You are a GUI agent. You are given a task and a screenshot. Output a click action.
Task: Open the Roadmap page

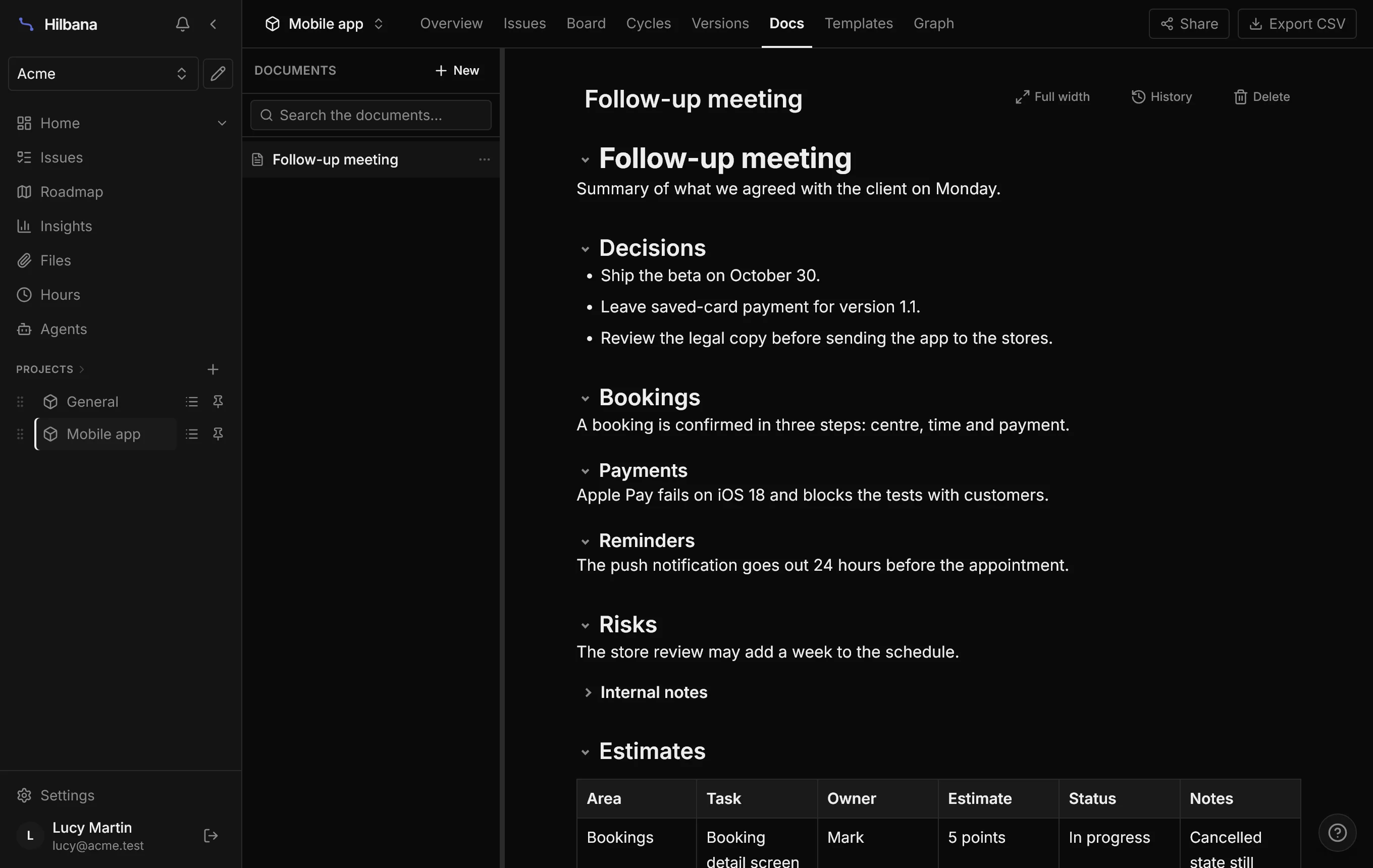[x=120, y=191]
